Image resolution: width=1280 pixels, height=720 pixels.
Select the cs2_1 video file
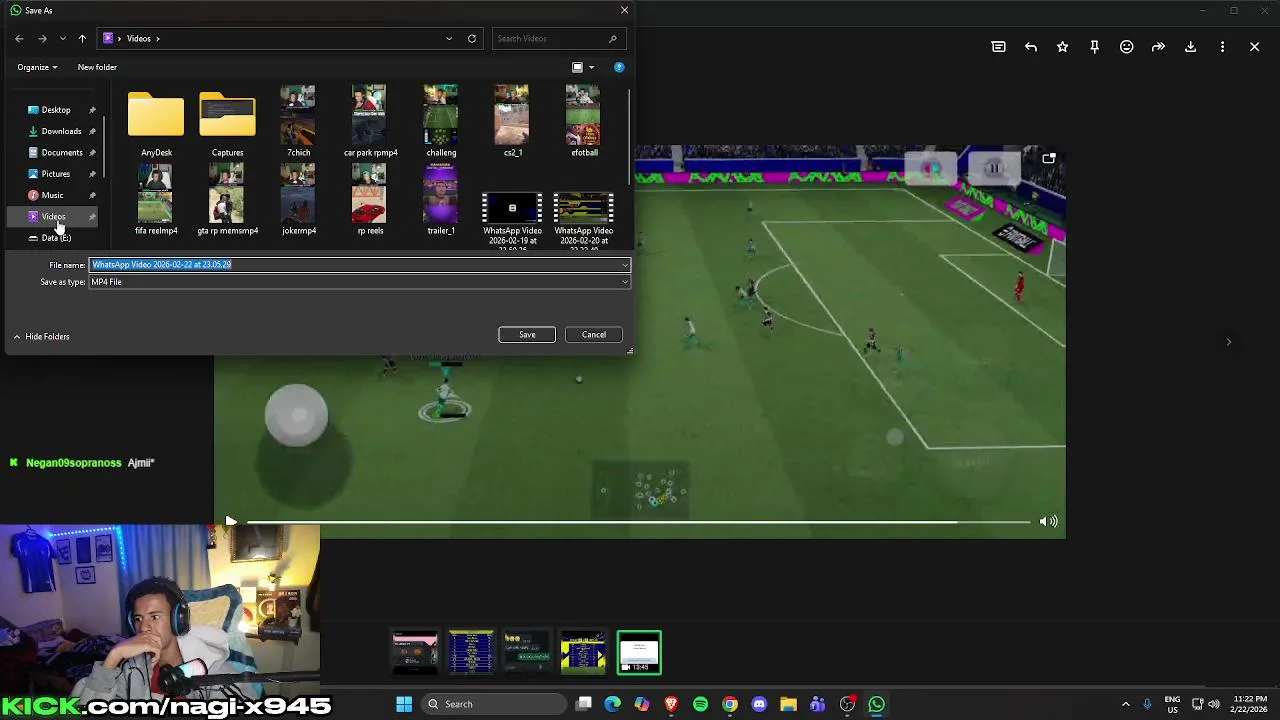coord(512,121)
